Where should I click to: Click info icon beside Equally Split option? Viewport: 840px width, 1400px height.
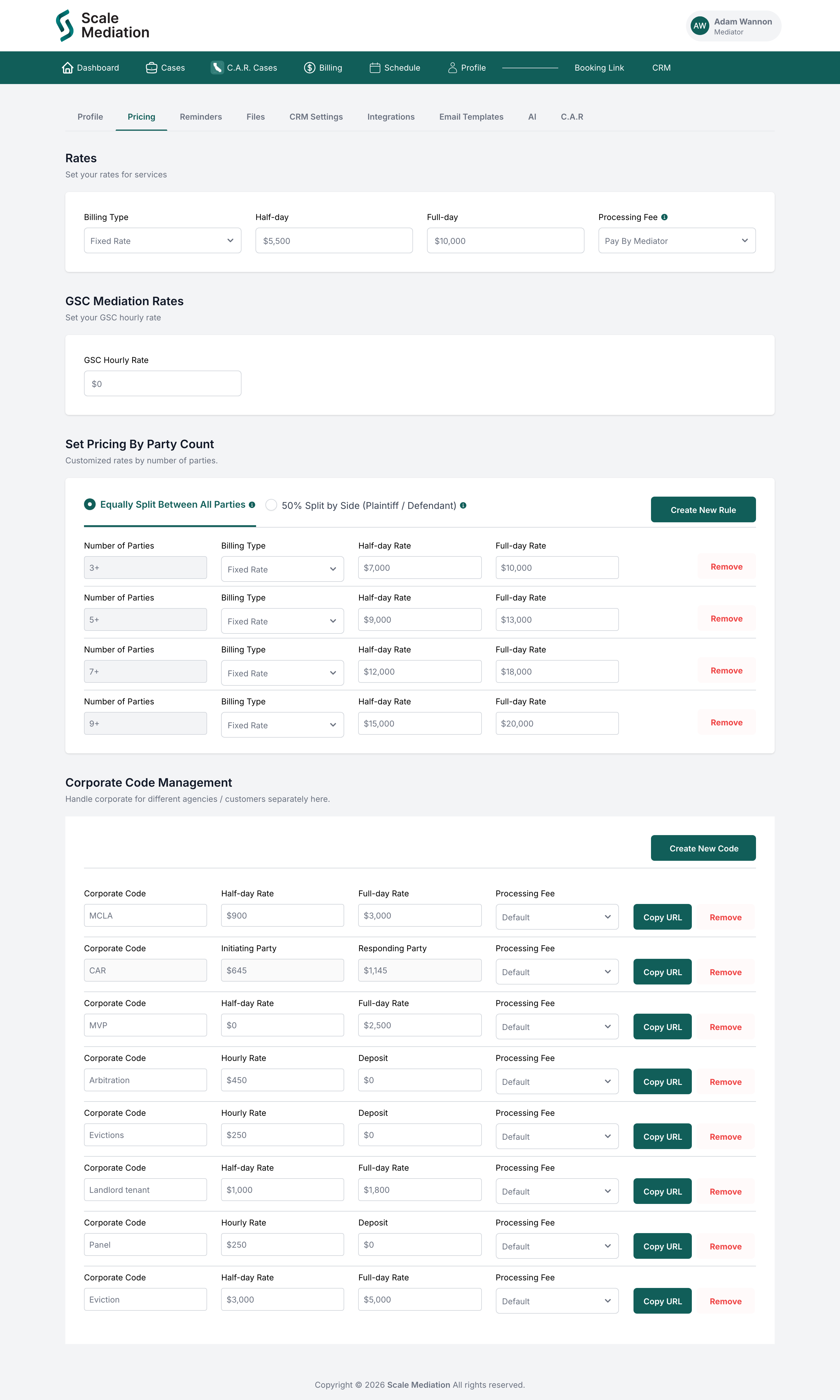(x=252, y=505)
